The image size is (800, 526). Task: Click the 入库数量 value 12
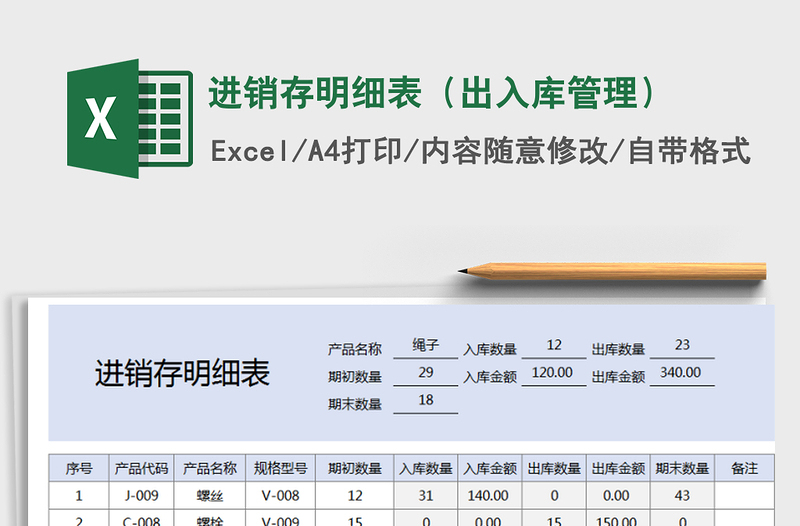(x=554, y=346)
